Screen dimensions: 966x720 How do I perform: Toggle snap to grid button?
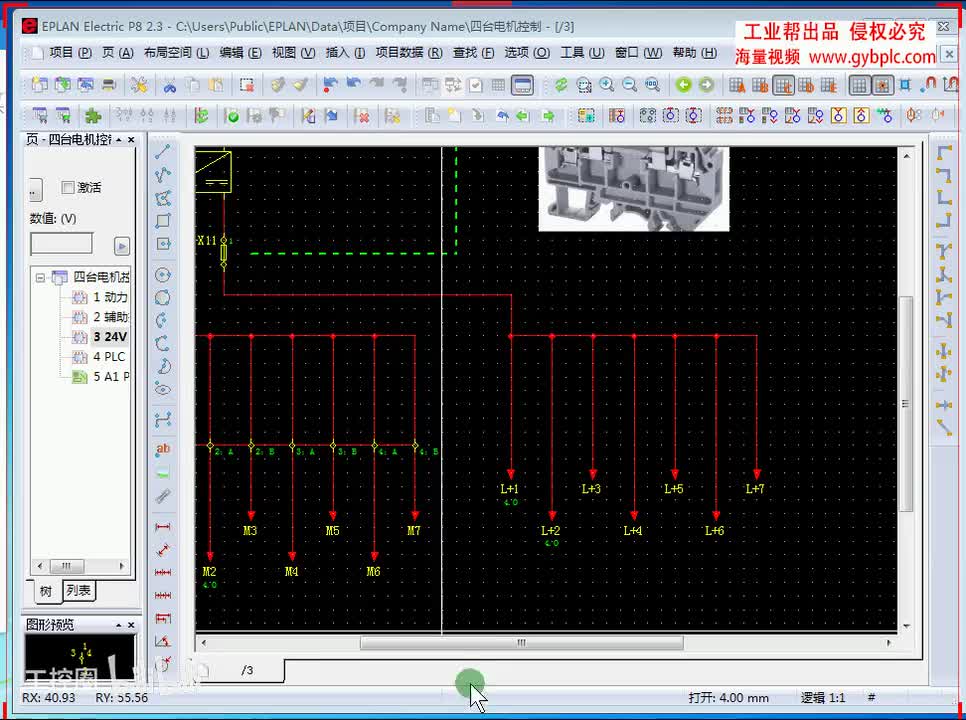(x=882, y=85)
